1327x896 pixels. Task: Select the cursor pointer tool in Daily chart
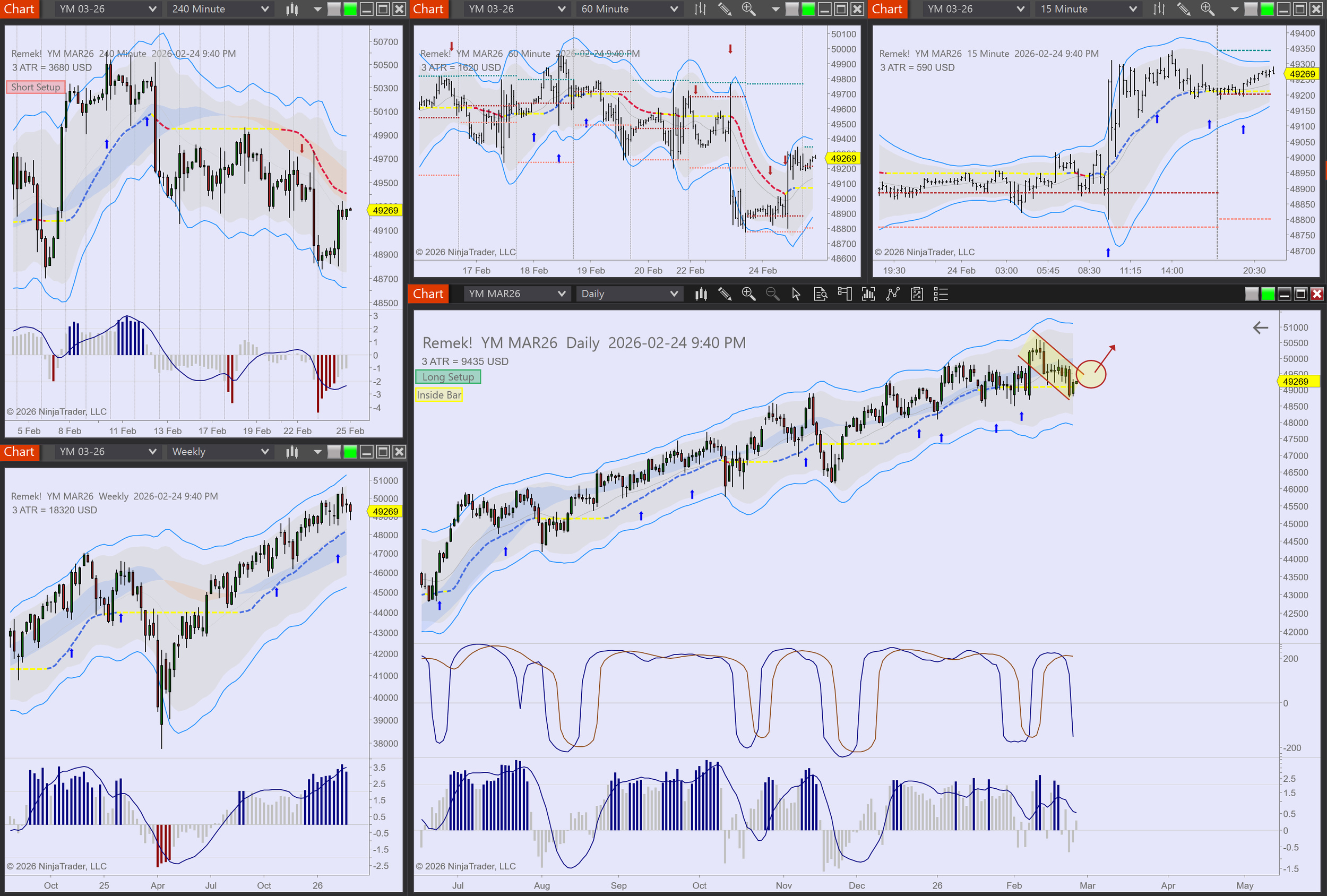(796, 294)
